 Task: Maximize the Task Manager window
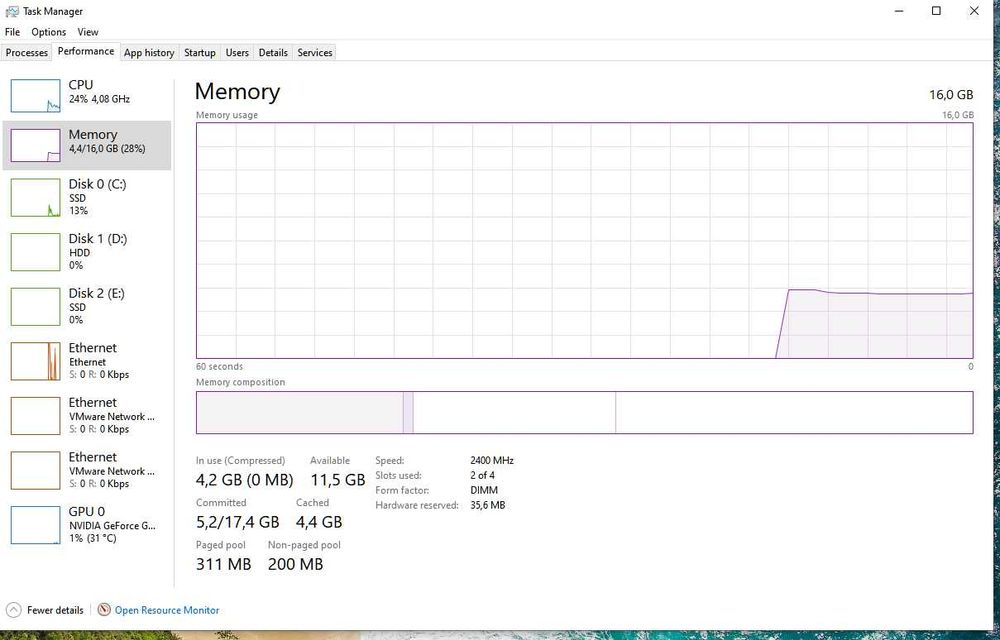pyautogui.click(x=936, y=11)
